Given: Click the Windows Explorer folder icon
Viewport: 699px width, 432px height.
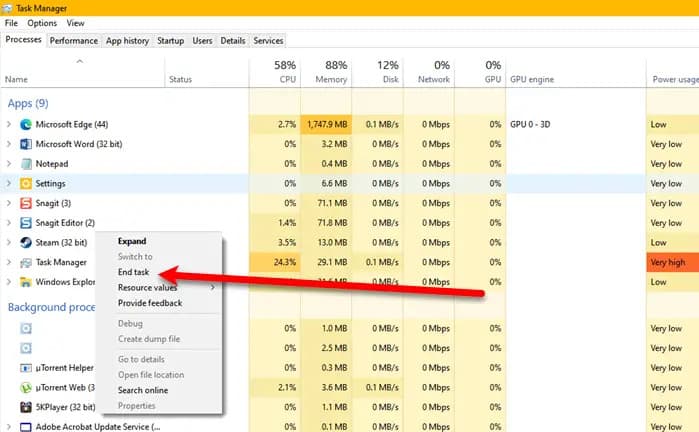Looking at the screenshot, I should [x=26, y=282].
